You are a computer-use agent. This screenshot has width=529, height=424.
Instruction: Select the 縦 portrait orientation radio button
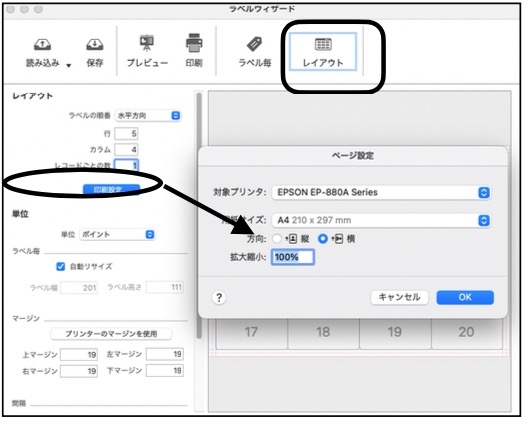[277, 239]
